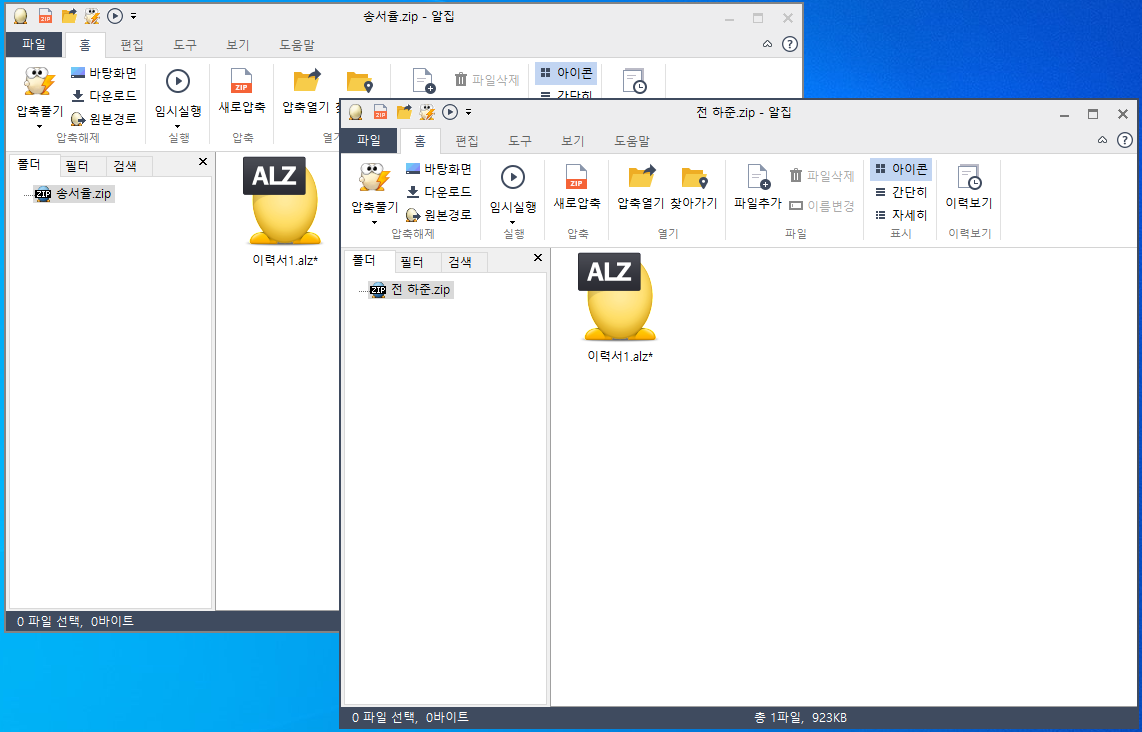Switch to 도움말 tab in 송서율.zip window

(297, 45)
